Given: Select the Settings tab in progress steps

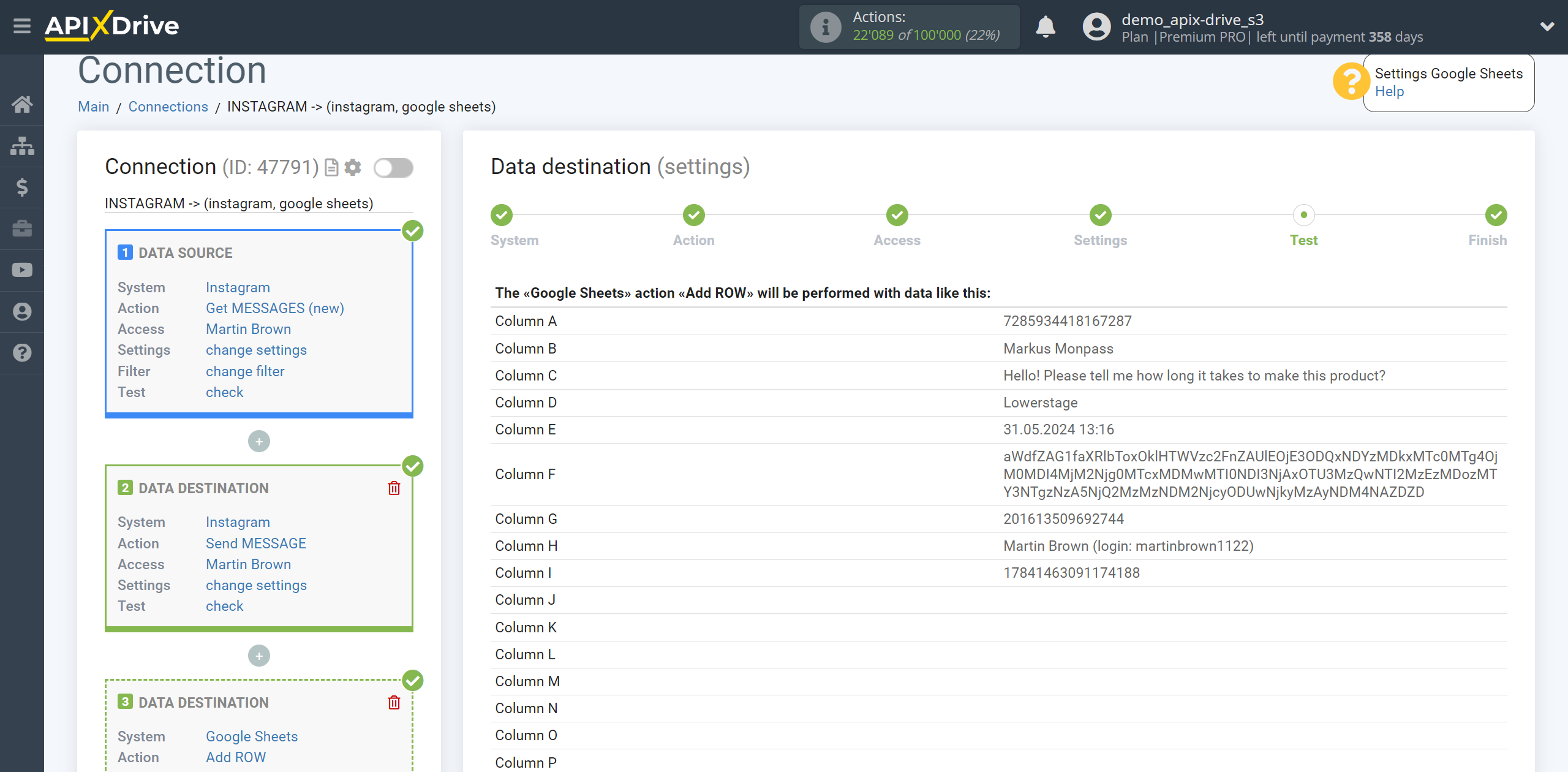Looking at the screenshot, I should [x=1100, y=215].
